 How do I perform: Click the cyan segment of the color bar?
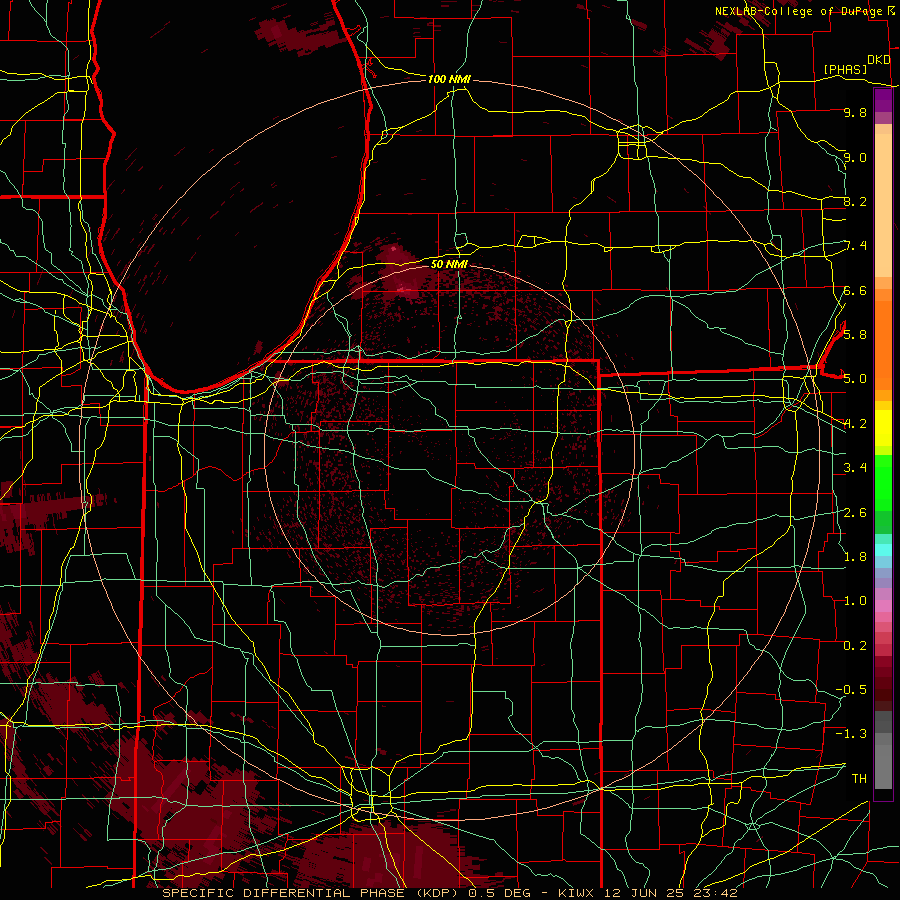[883, 550]
